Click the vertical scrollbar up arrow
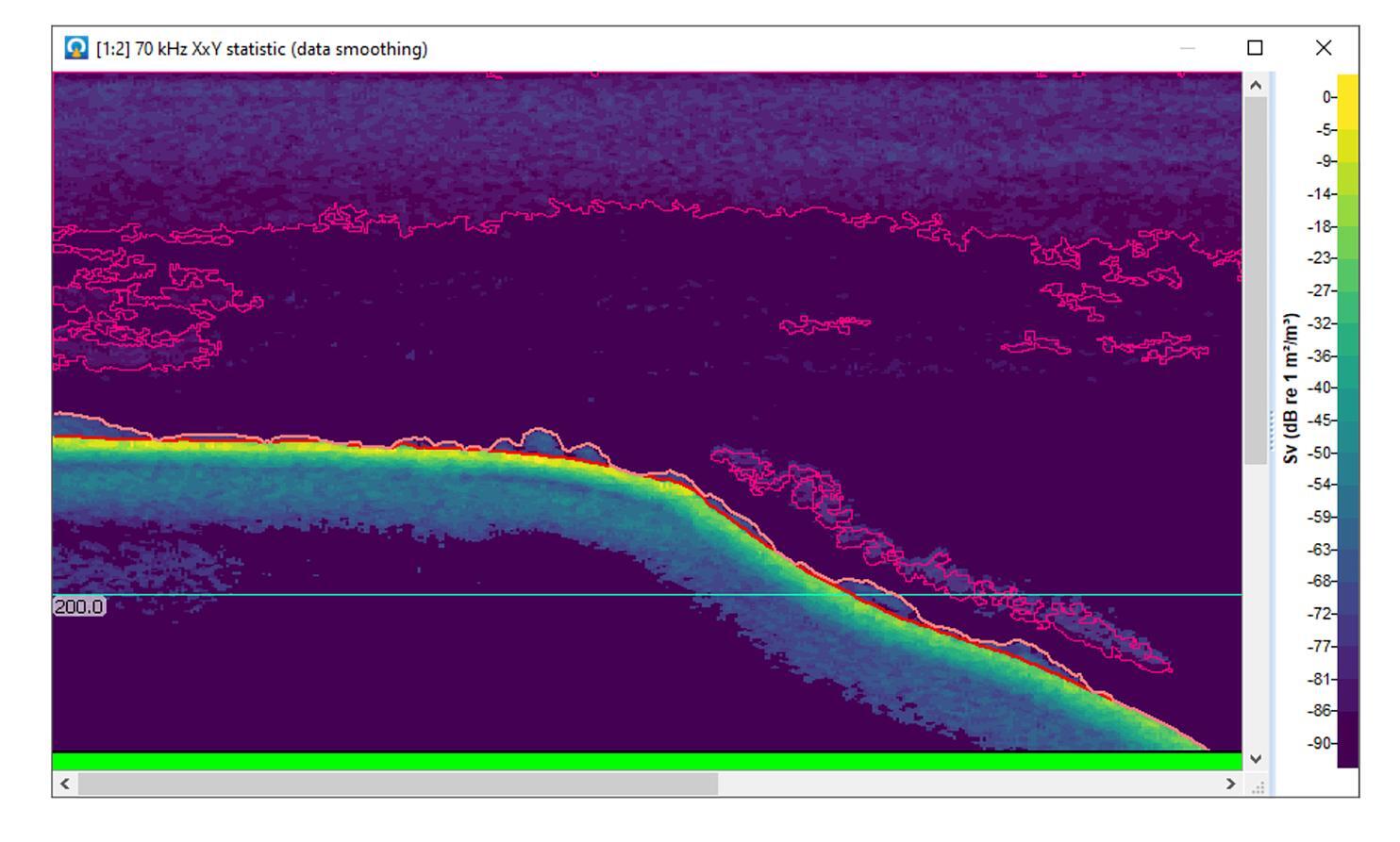Image resolution: width=1400 pixels, height=842 pixels. click(1256, 86)
